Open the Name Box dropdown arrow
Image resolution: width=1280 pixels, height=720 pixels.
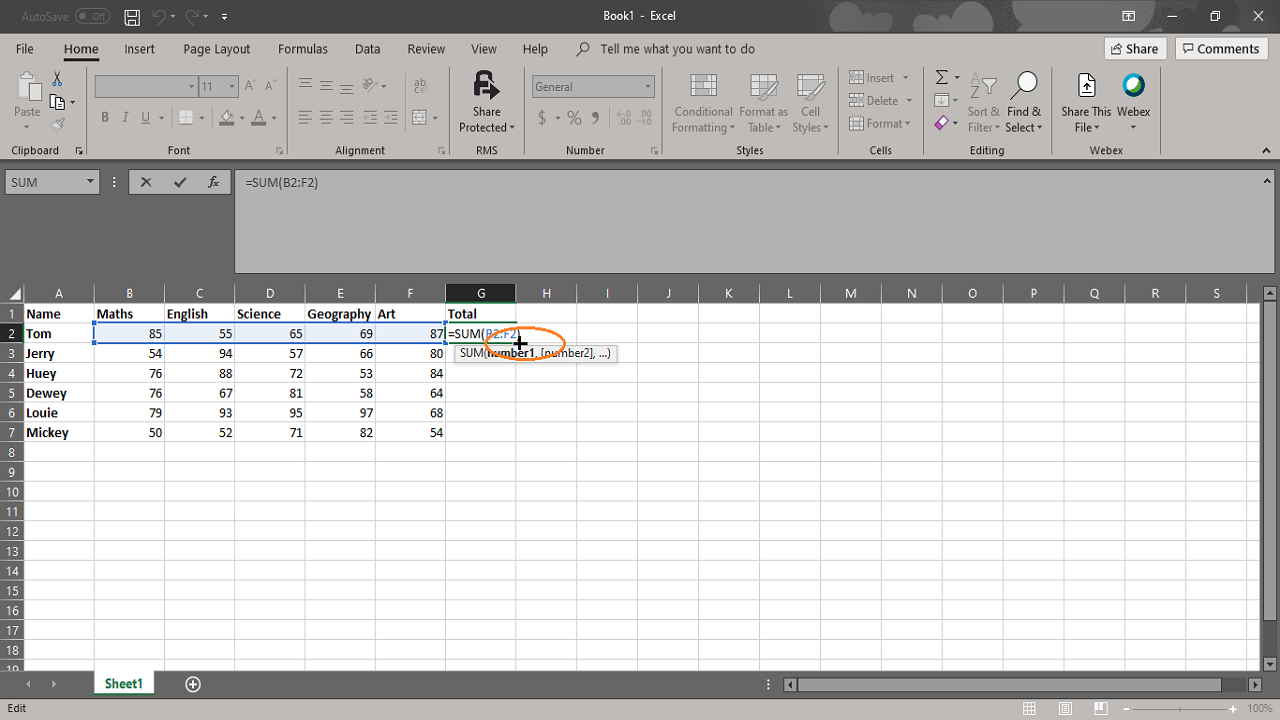click(x=90, y=182)
